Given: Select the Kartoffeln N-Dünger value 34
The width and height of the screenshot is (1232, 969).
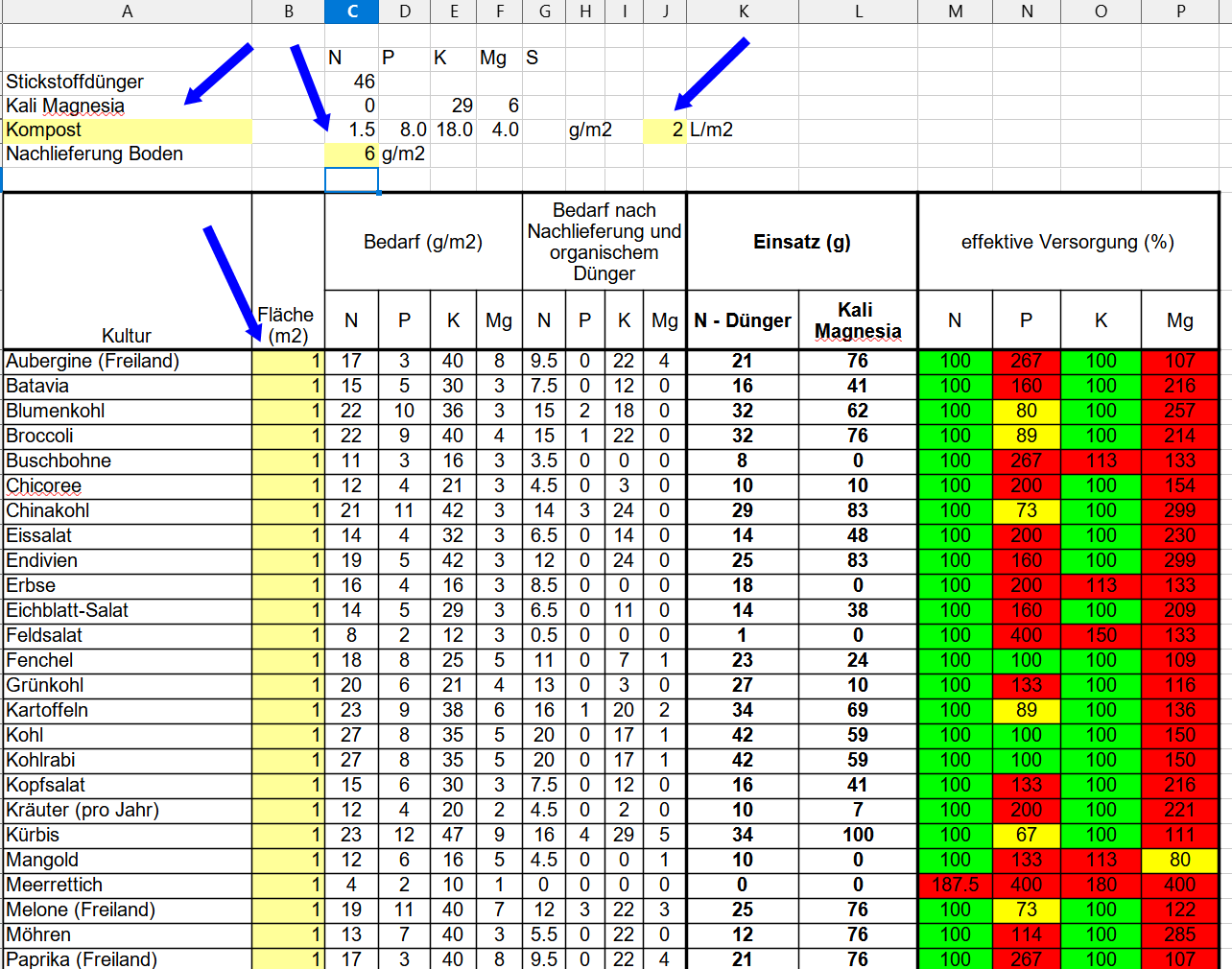Looking at the screenshot, I should (743, 710).
